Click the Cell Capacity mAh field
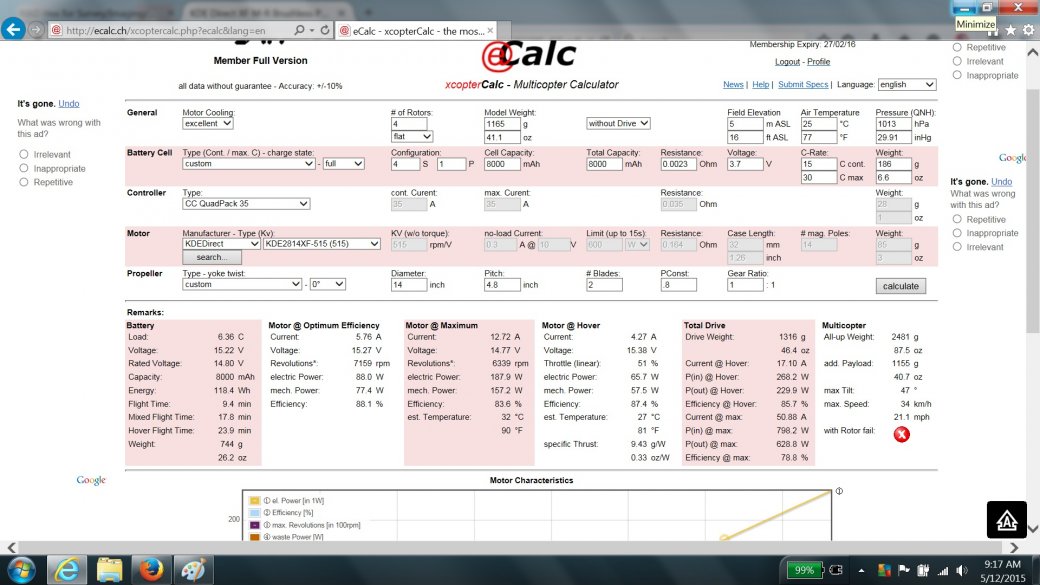The image size is (1040, 585). [502, 164]
